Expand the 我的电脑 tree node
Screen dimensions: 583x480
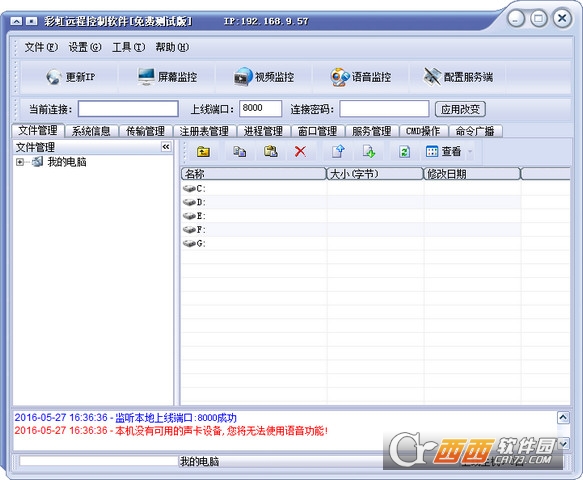click(20, 162)
